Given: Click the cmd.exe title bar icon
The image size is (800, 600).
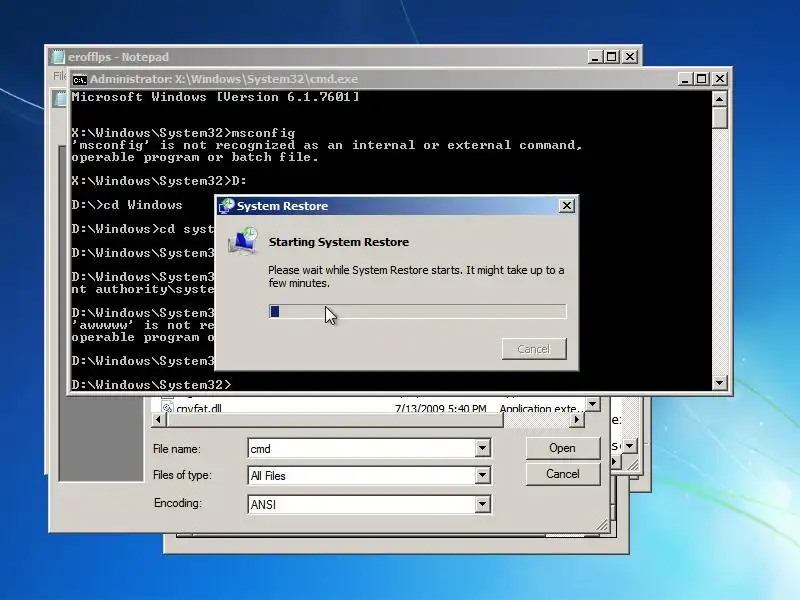Looking at the screenshot, I should pos(79,80).
